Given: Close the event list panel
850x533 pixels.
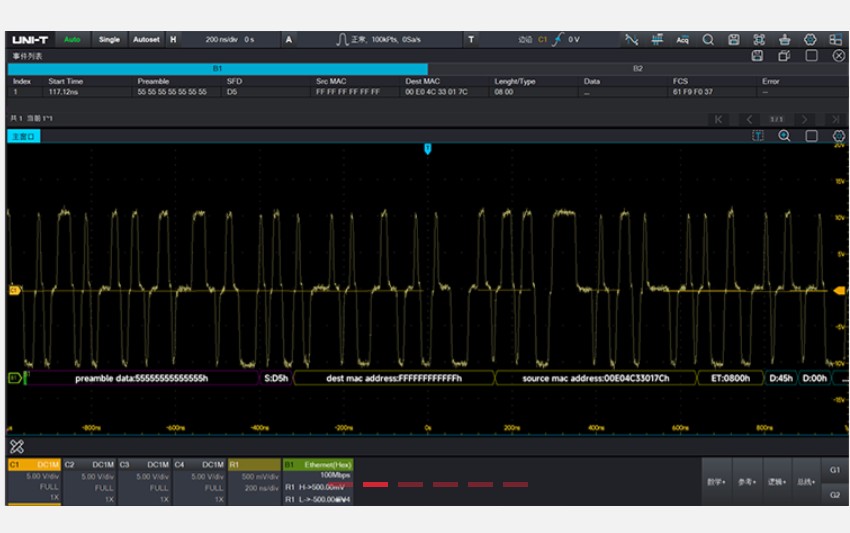Looking at the screenshot, I should tap(838, 56).
